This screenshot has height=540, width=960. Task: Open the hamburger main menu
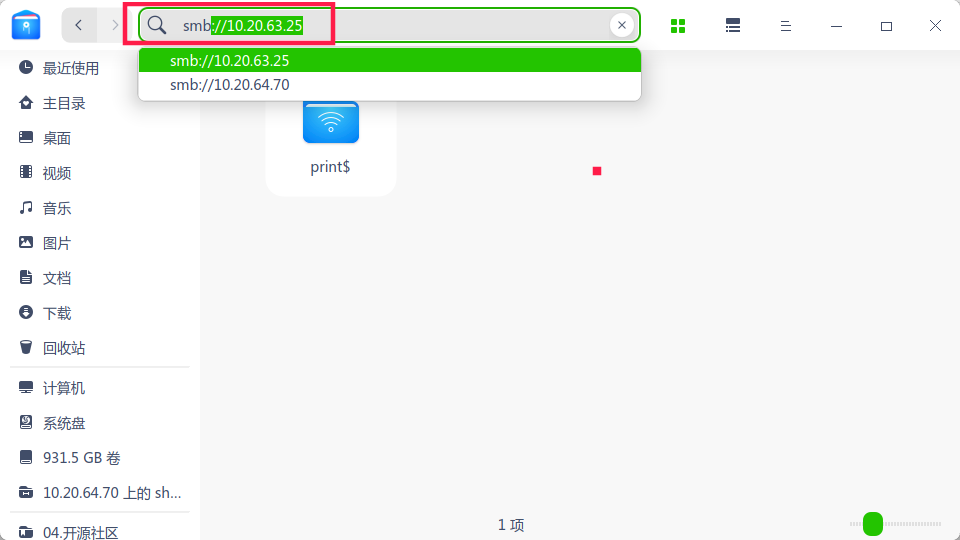click(x=786, y=26)
